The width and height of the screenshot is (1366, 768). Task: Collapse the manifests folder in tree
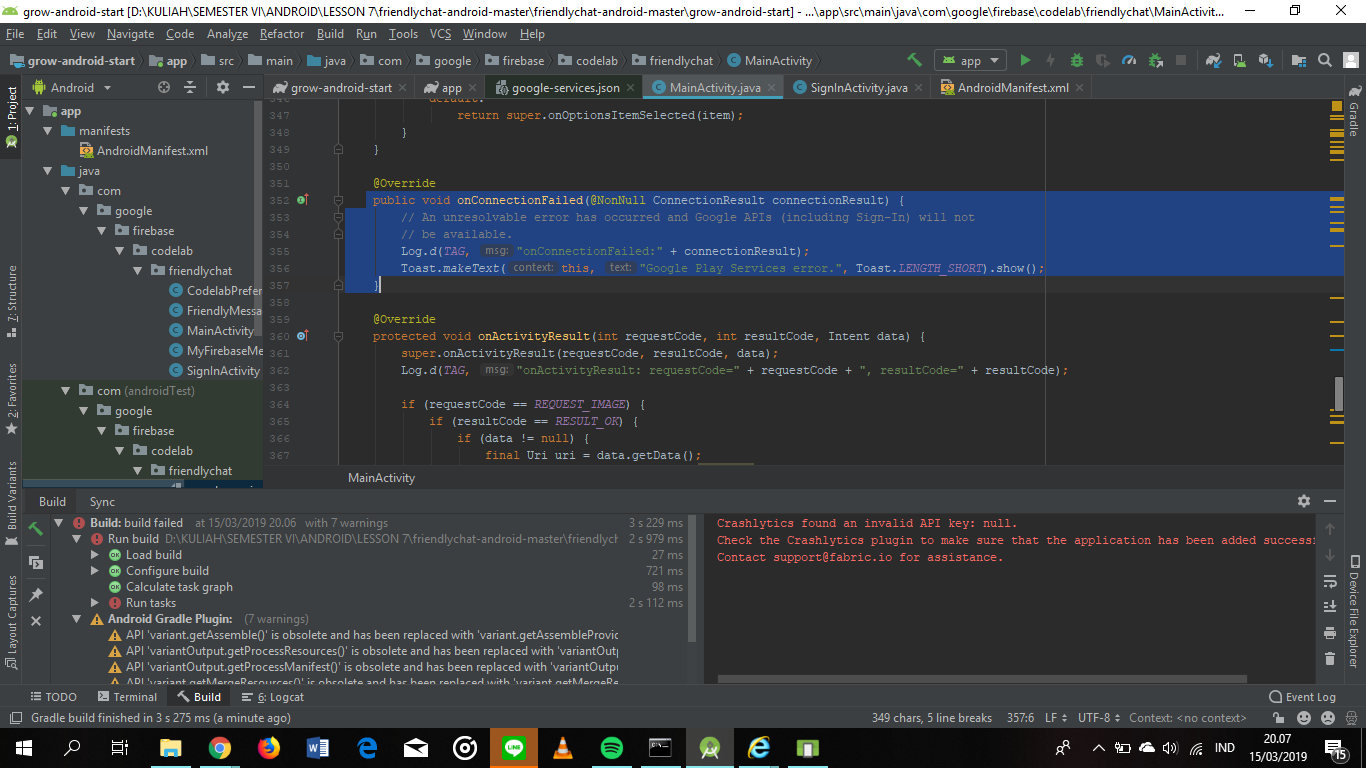coord(49,131)
